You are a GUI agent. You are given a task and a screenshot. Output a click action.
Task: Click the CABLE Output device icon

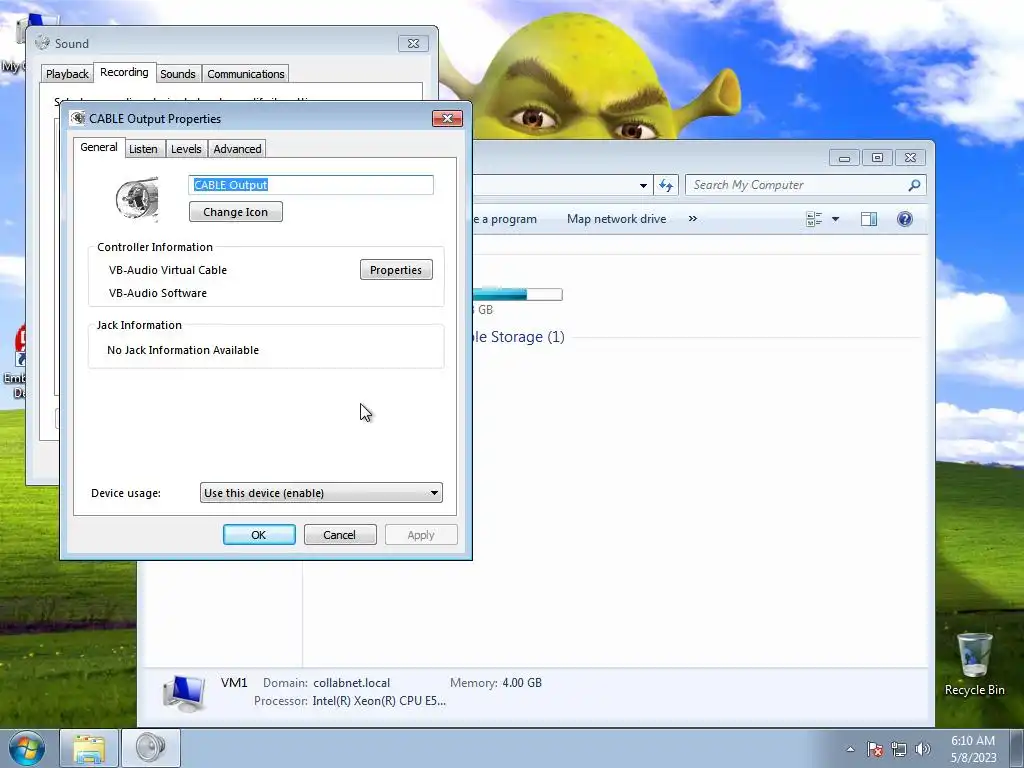pos(137,199)
